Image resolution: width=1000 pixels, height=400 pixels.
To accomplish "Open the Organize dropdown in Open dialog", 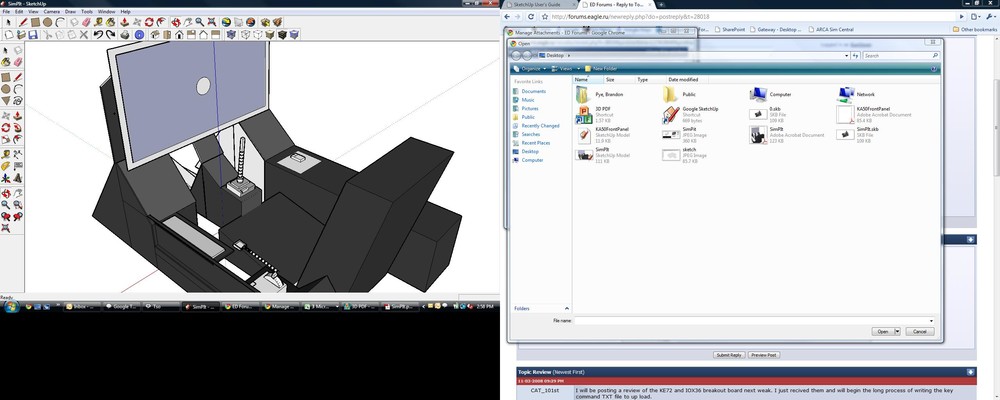I will [x=529, y=68].
